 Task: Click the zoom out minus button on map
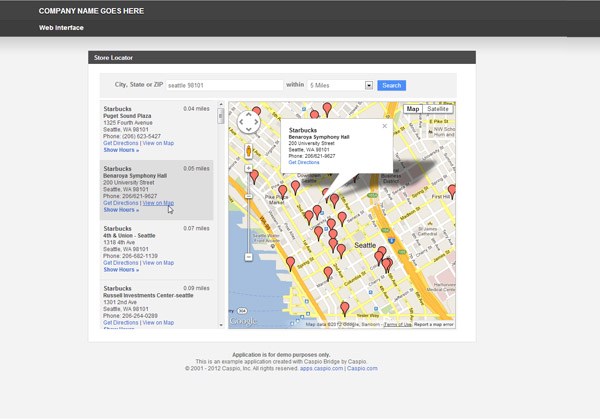[248, 257]
